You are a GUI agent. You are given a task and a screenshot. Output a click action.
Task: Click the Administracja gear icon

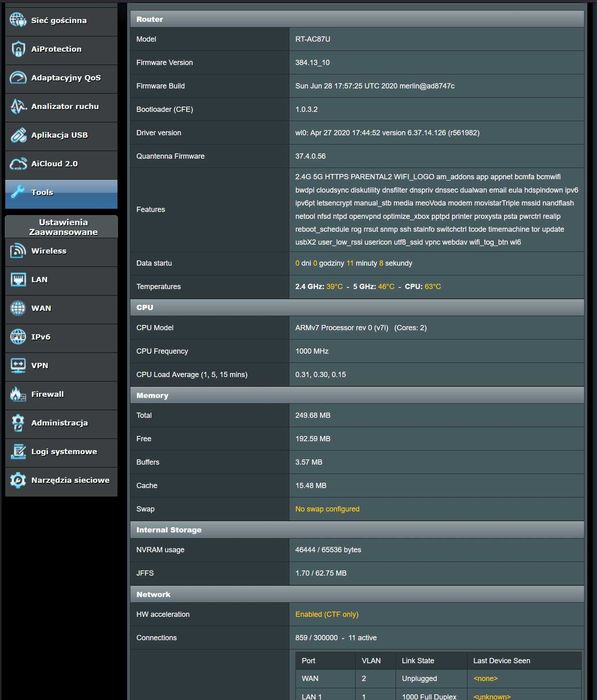click(18, 423)
